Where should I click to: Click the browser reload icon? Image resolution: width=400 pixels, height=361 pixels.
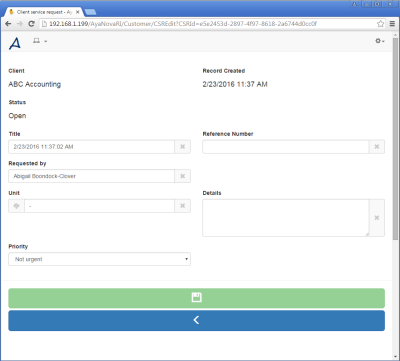coord(31,24)
